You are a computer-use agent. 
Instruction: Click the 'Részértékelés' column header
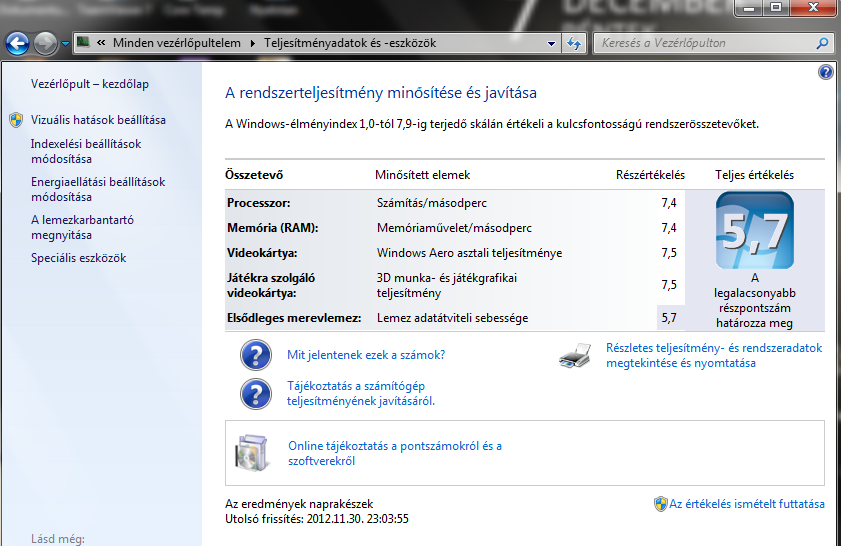point(650,175)
